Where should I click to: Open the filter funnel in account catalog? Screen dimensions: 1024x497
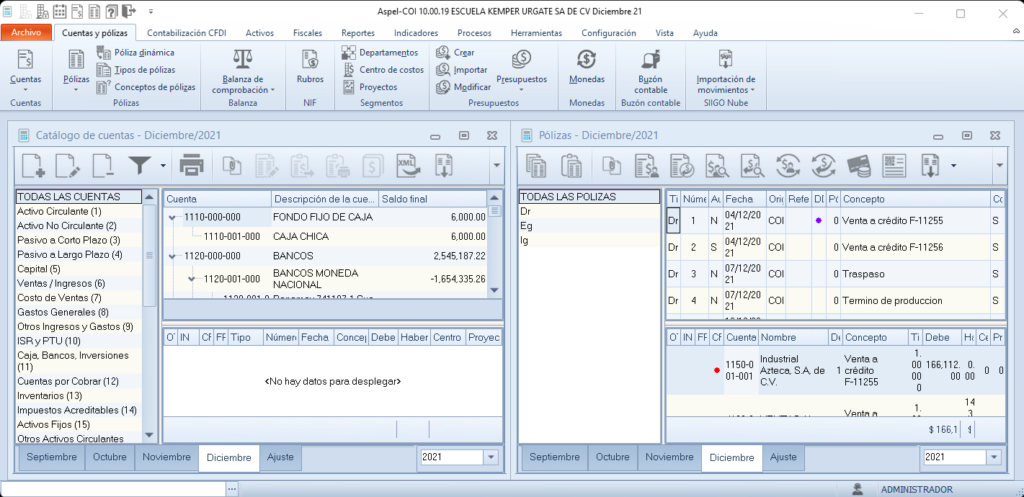pos(140,165)
